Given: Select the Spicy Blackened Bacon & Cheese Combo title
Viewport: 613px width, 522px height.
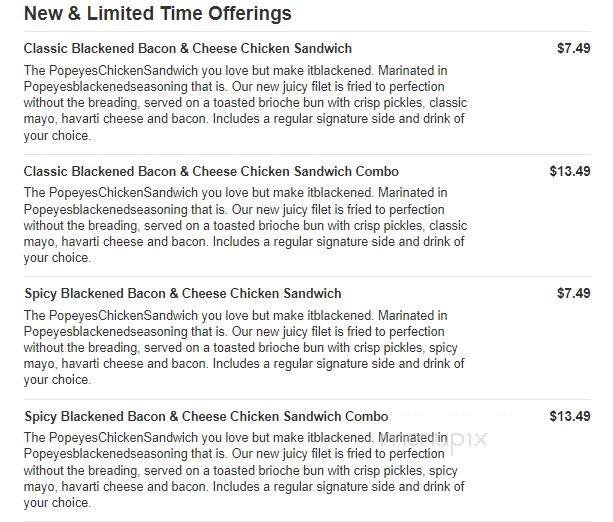Looking at the screenshot, I should (x=205, y=416).
